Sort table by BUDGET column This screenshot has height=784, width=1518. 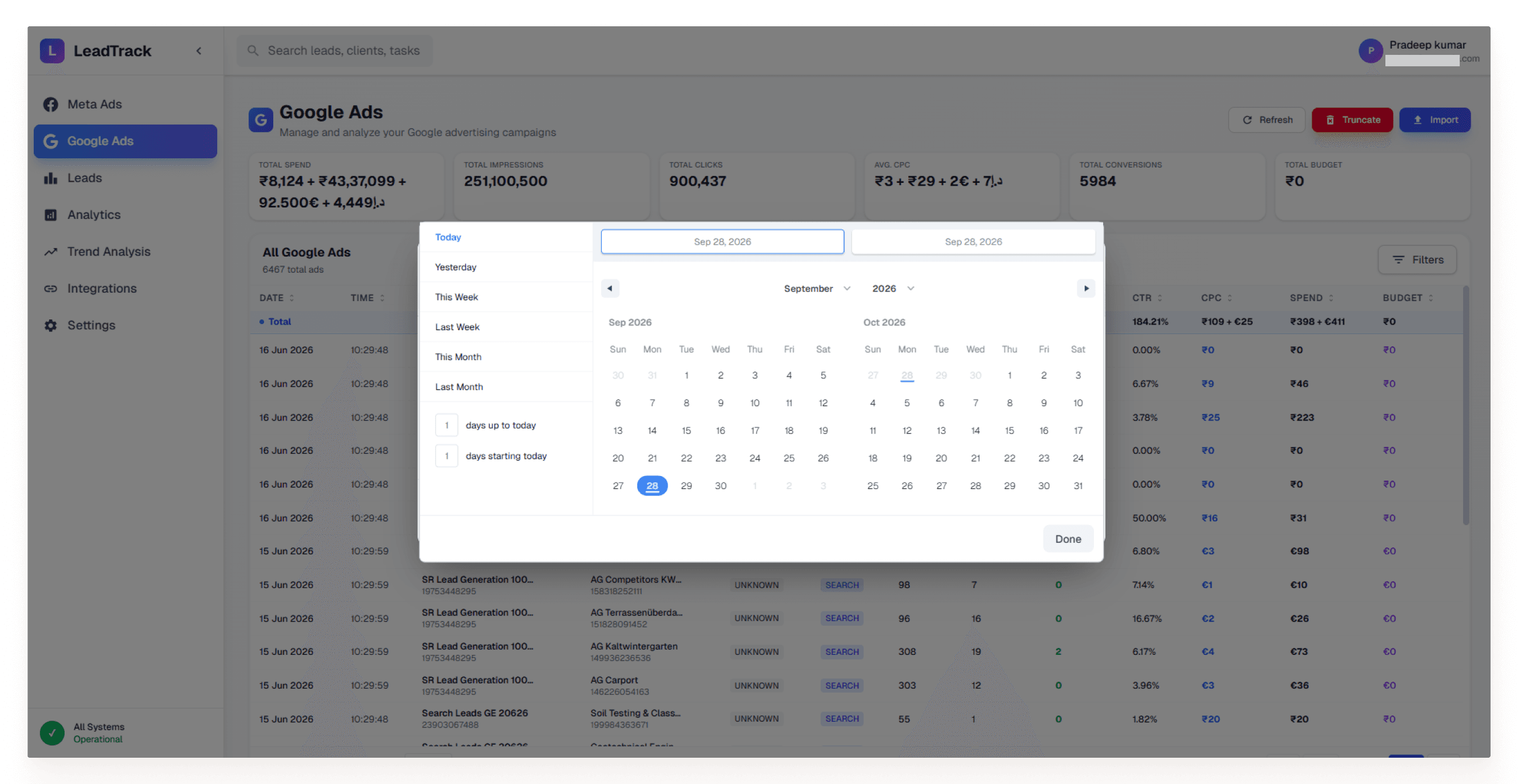pyautogui.click(x=1408, y=298)
